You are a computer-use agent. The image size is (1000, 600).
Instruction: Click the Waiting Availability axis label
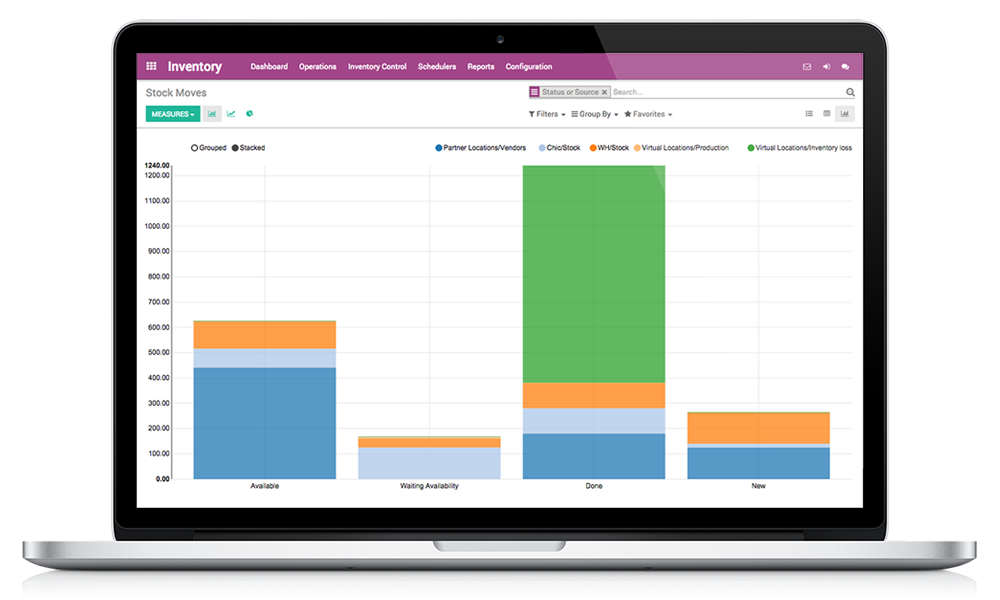tap(429, 486)
